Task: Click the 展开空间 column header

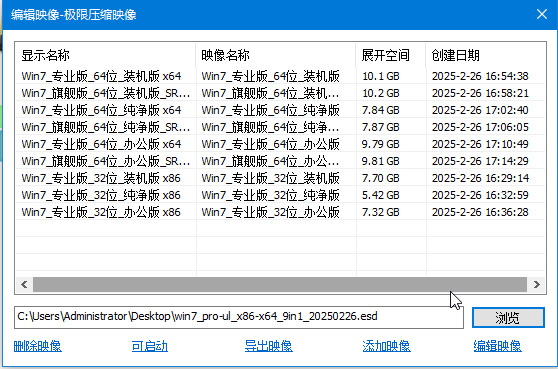Action: pos(391,55)
